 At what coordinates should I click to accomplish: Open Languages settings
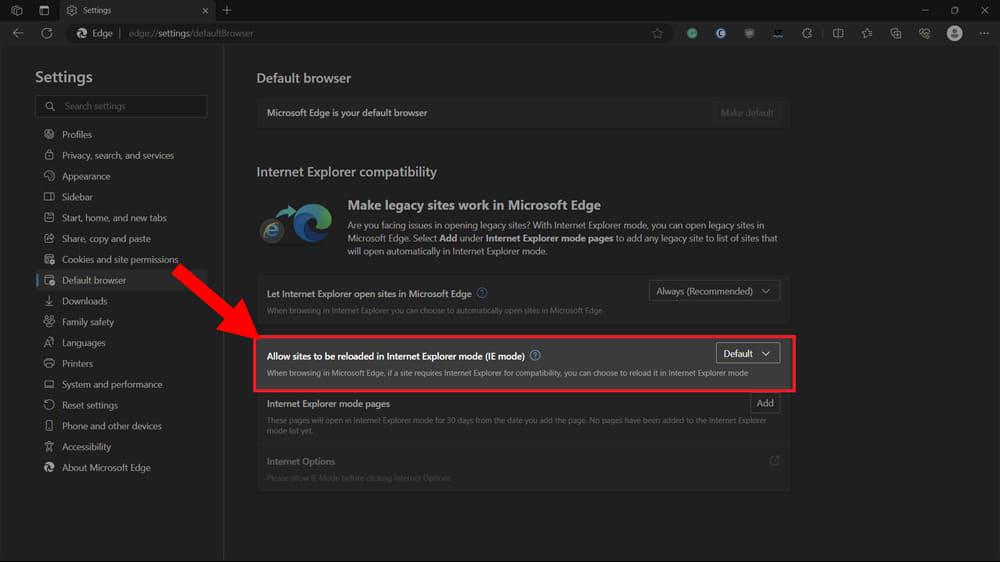pos(83,343)
